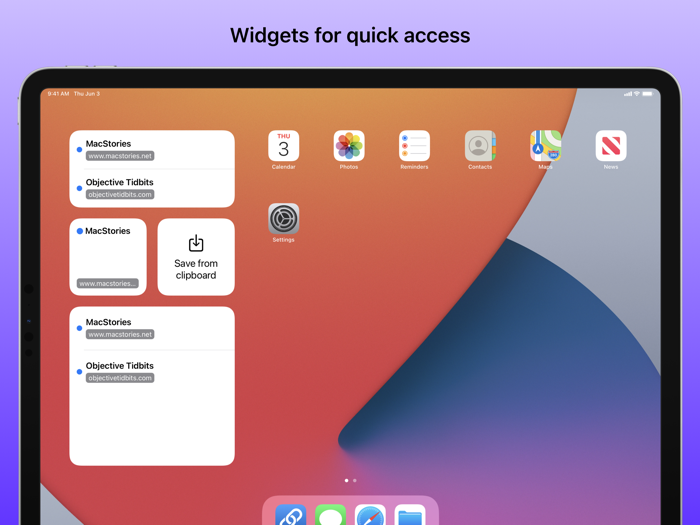Launch Messages from the dock
This screenshot has width=700, height=525.
pyautogui.click(x=331, y=516)
